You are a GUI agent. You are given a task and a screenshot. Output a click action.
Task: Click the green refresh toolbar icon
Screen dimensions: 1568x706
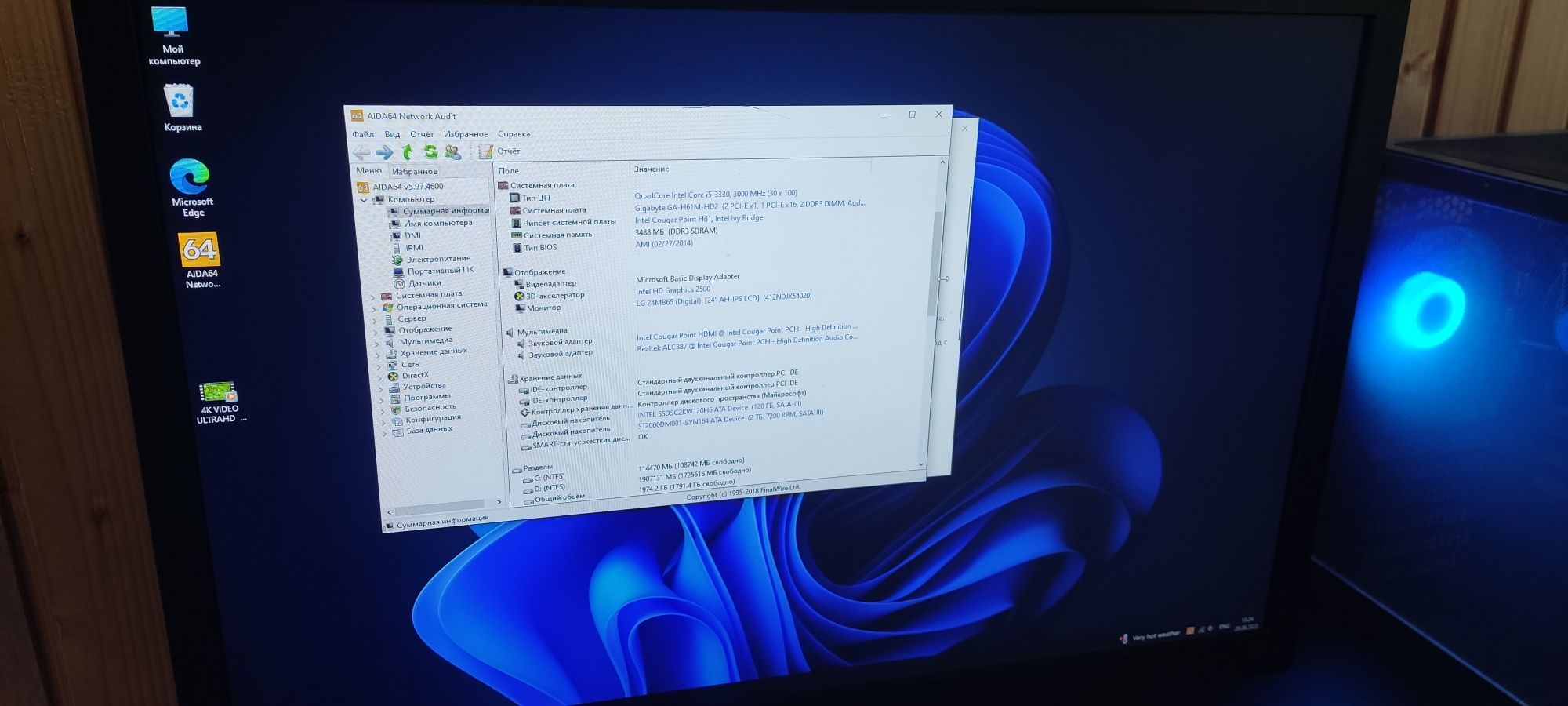[430, 151]
